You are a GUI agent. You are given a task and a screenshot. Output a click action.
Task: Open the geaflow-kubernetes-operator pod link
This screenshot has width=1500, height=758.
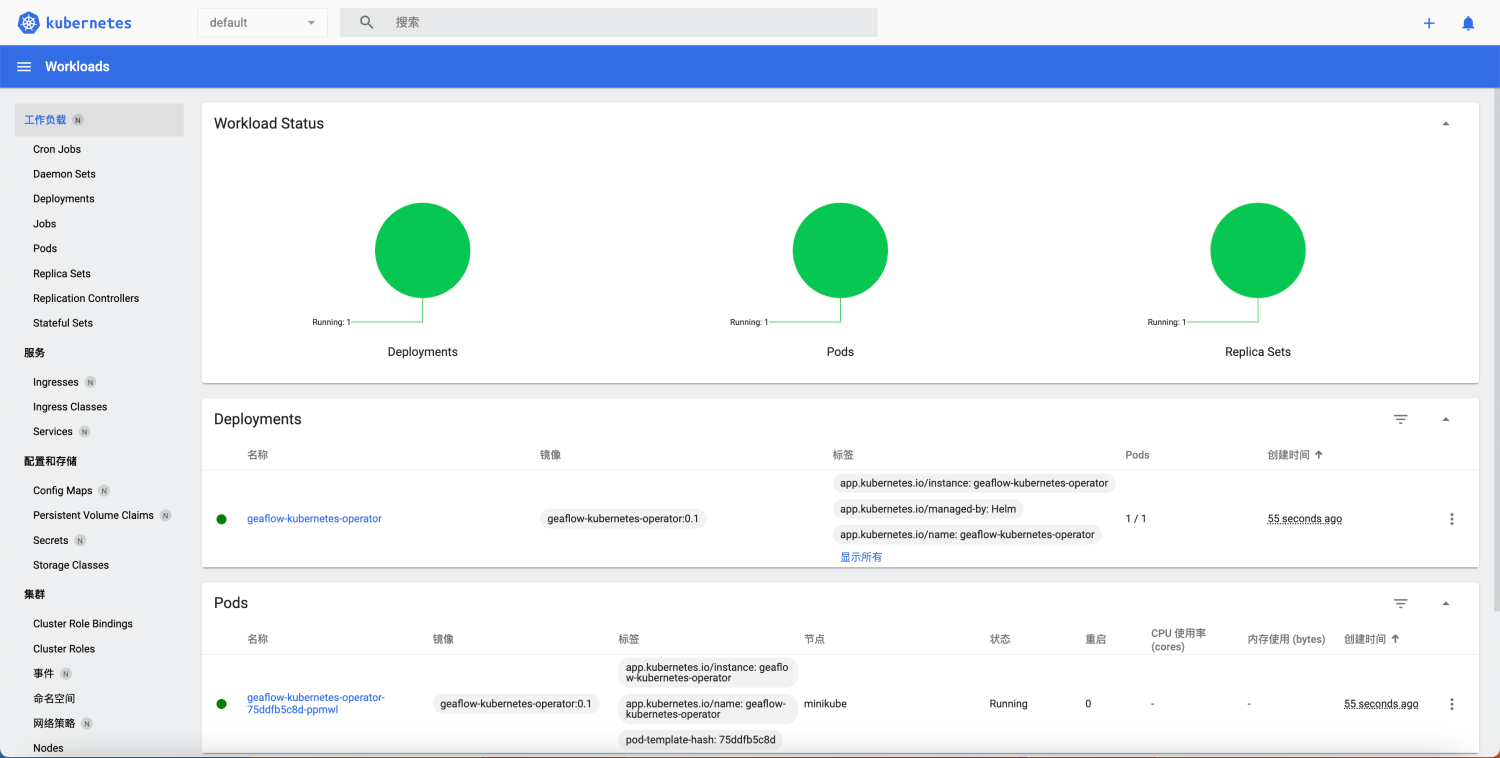[315, 703]
